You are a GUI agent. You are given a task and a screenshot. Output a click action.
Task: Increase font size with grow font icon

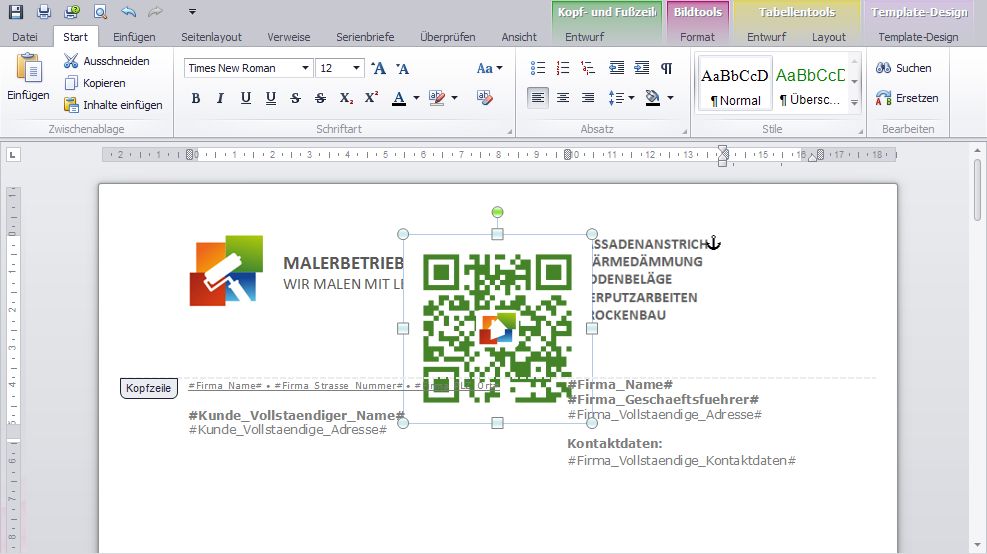click(378, 68)
